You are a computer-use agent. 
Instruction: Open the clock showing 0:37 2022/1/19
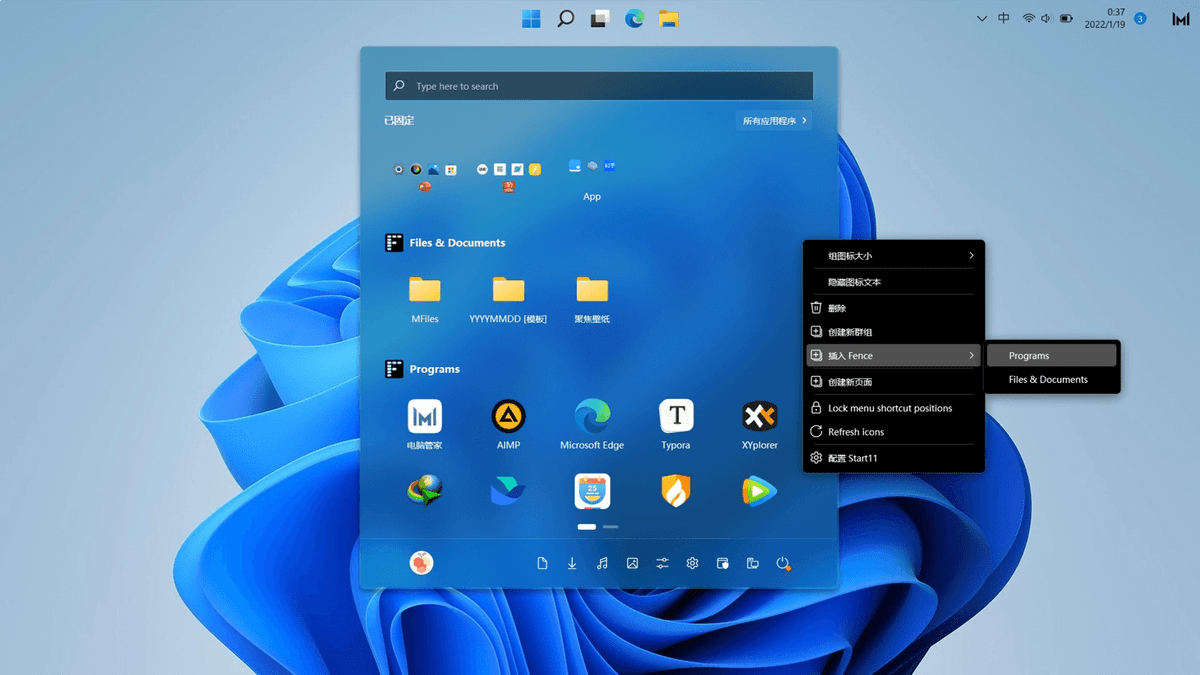point(1105,18)
